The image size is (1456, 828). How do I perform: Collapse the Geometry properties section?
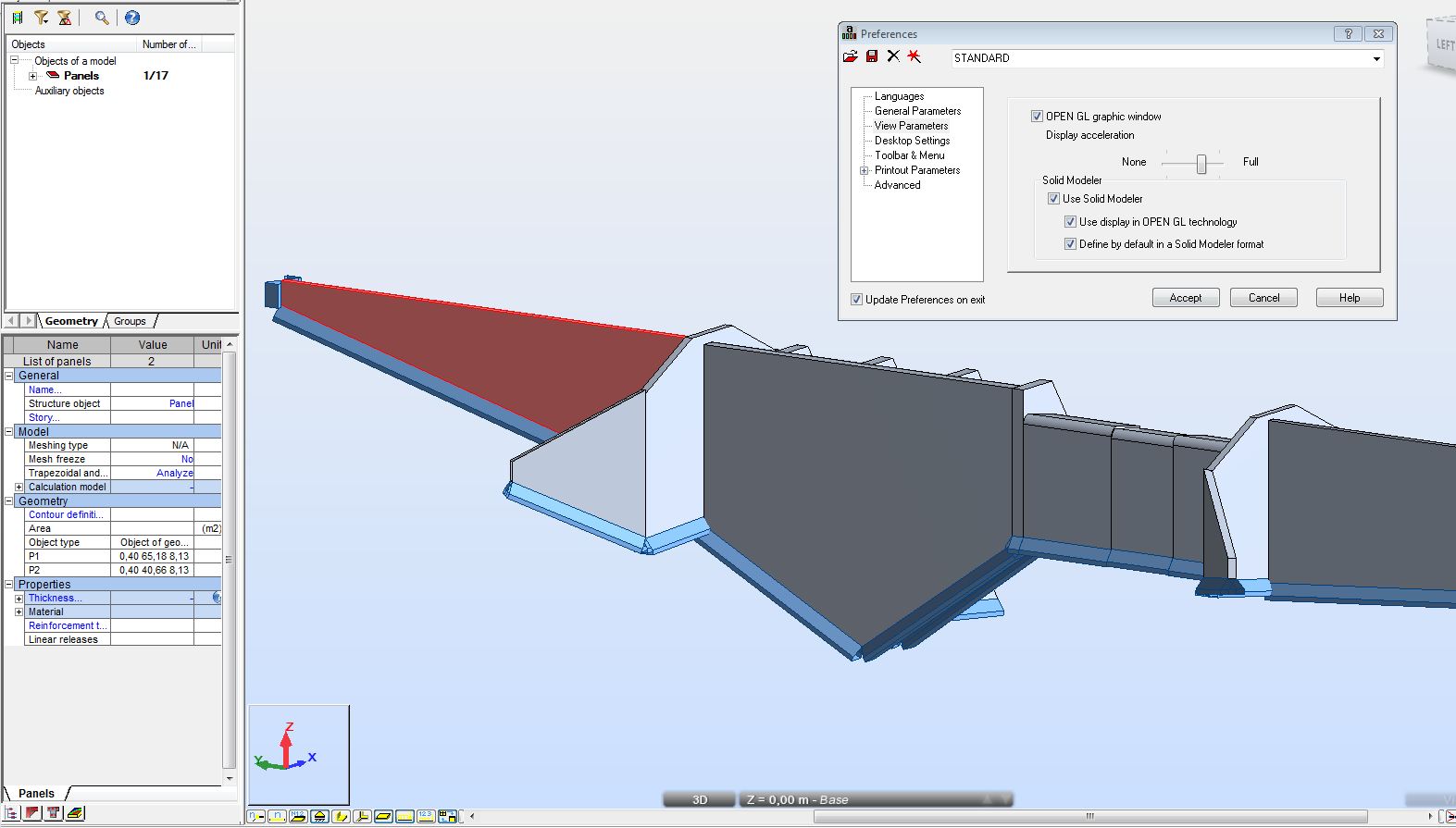(9, 501)
